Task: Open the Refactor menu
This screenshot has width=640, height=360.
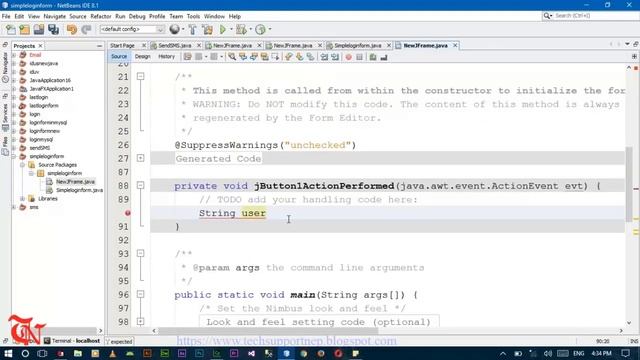Action: point(101,16)
